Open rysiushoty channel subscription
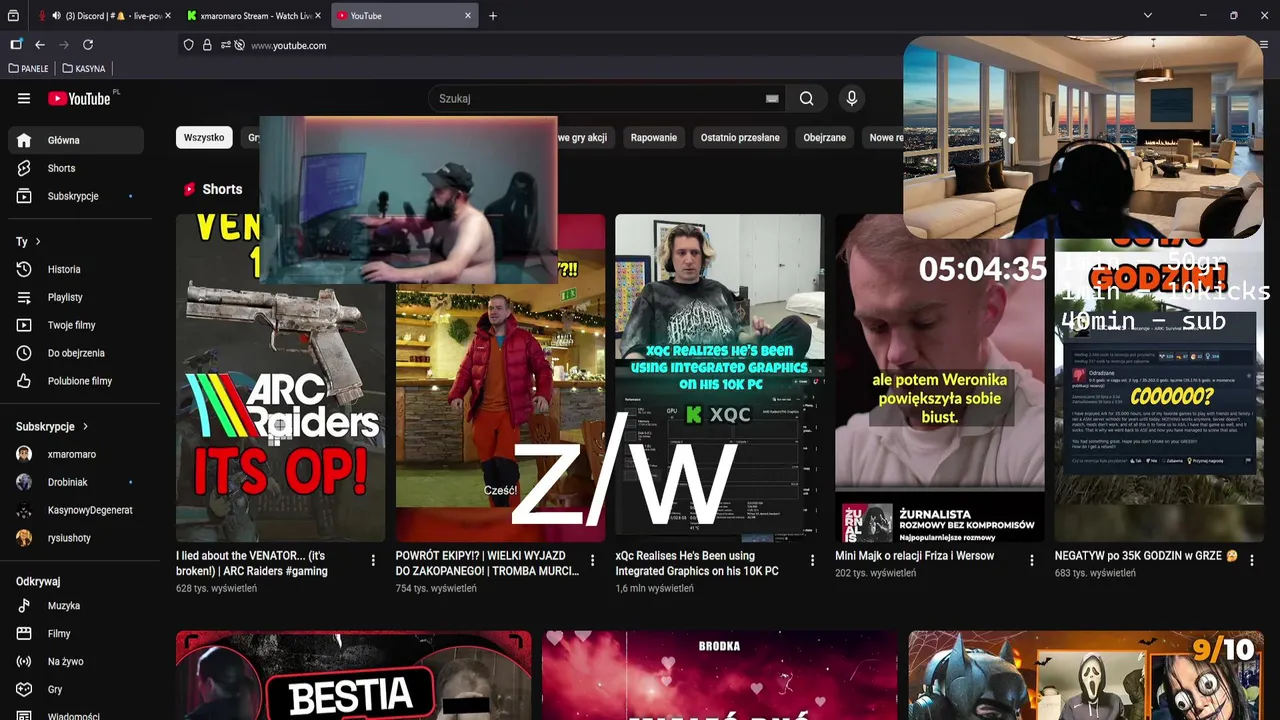 (x=76, y=538)
